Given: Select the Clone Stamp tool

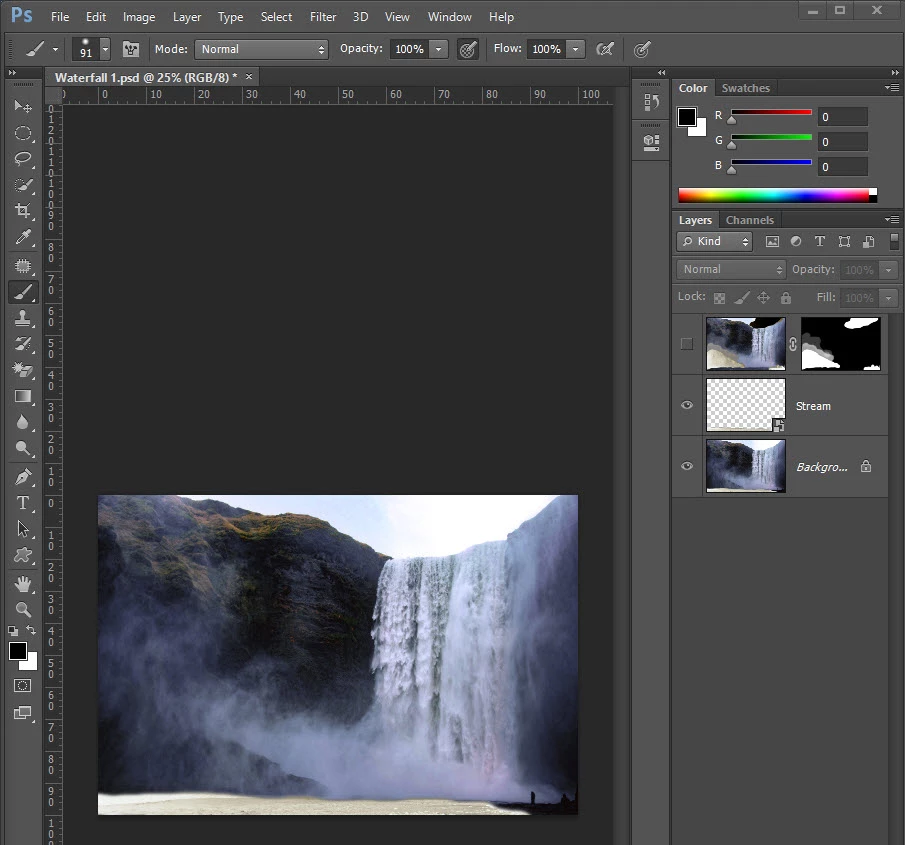Looking at the screenshot, I should pos(23,318).
